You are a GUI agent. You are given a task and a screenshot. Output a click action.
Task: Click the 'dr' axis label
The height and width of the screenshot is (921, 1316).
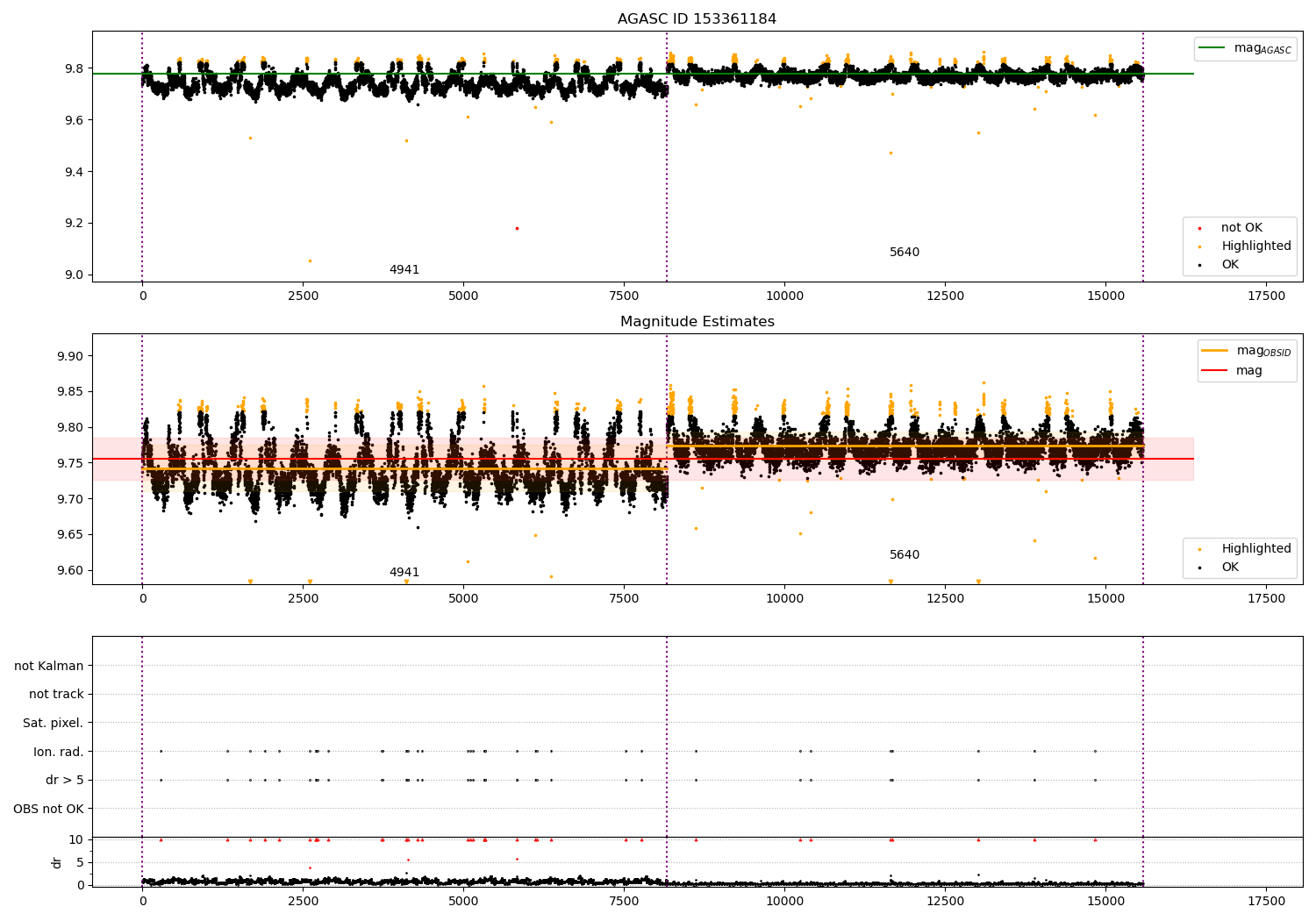[x=57, y=862]
